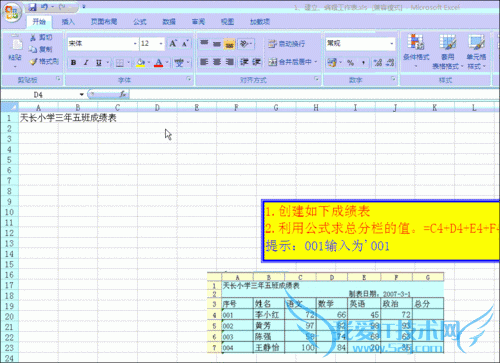Click the Select All corner of the grid
This screenshot has height=363, width=500.
click(9, 107)
